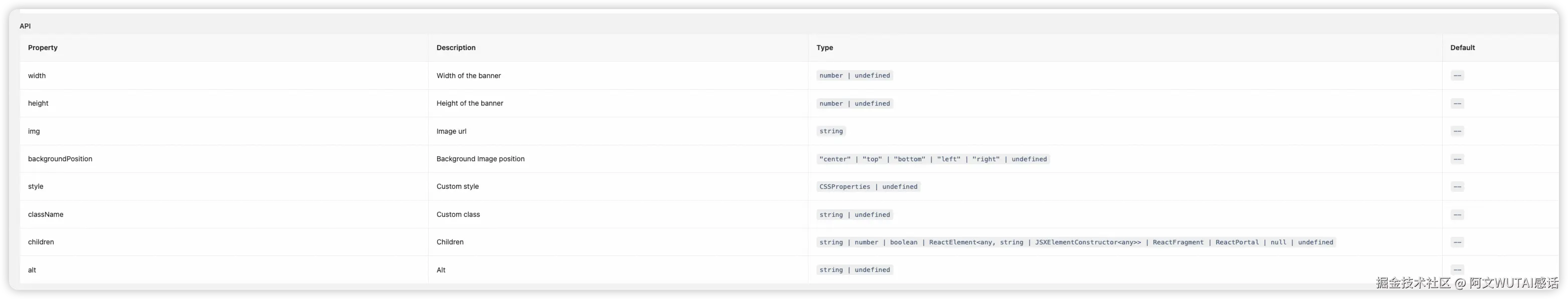This screenshot has width=1568, height=299.
Task: Click the default dash in the width row
Action: point(1457,76)
